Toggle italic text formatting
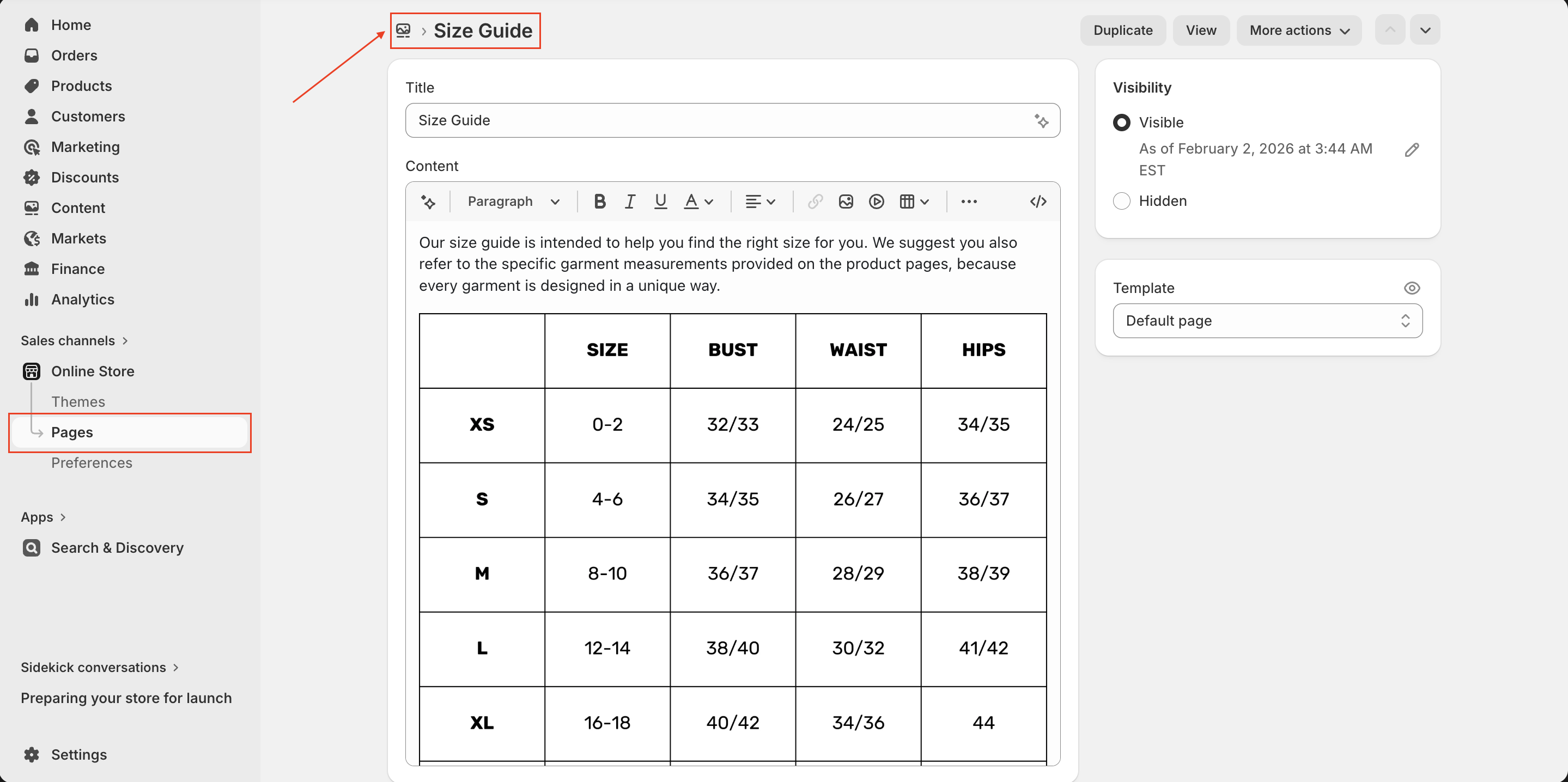Viewport: 1568px width, 782px height. [x=630, y=201]
